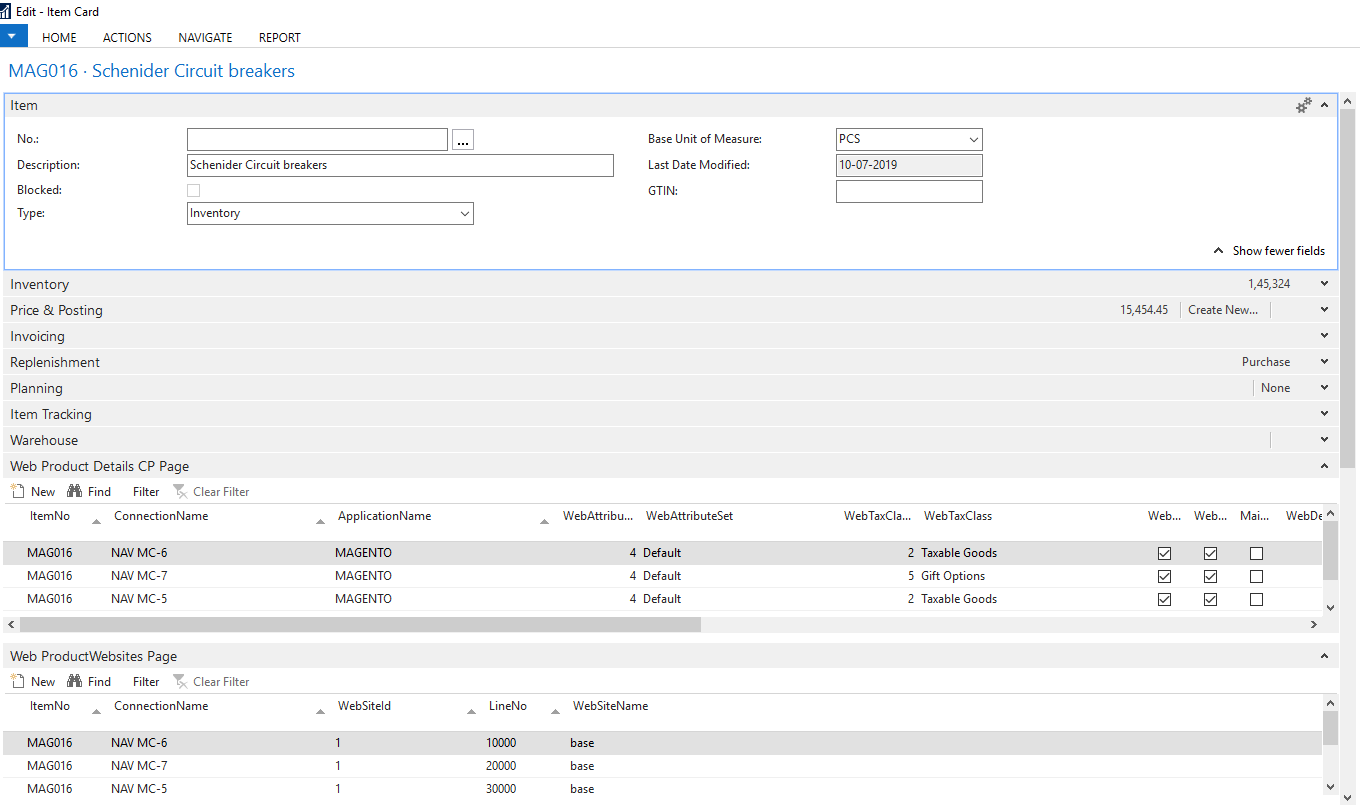Open the blue application menu dropdown button
This screenshot has width=1360, height=805.
pyautogui.click(x=13, y=36)
